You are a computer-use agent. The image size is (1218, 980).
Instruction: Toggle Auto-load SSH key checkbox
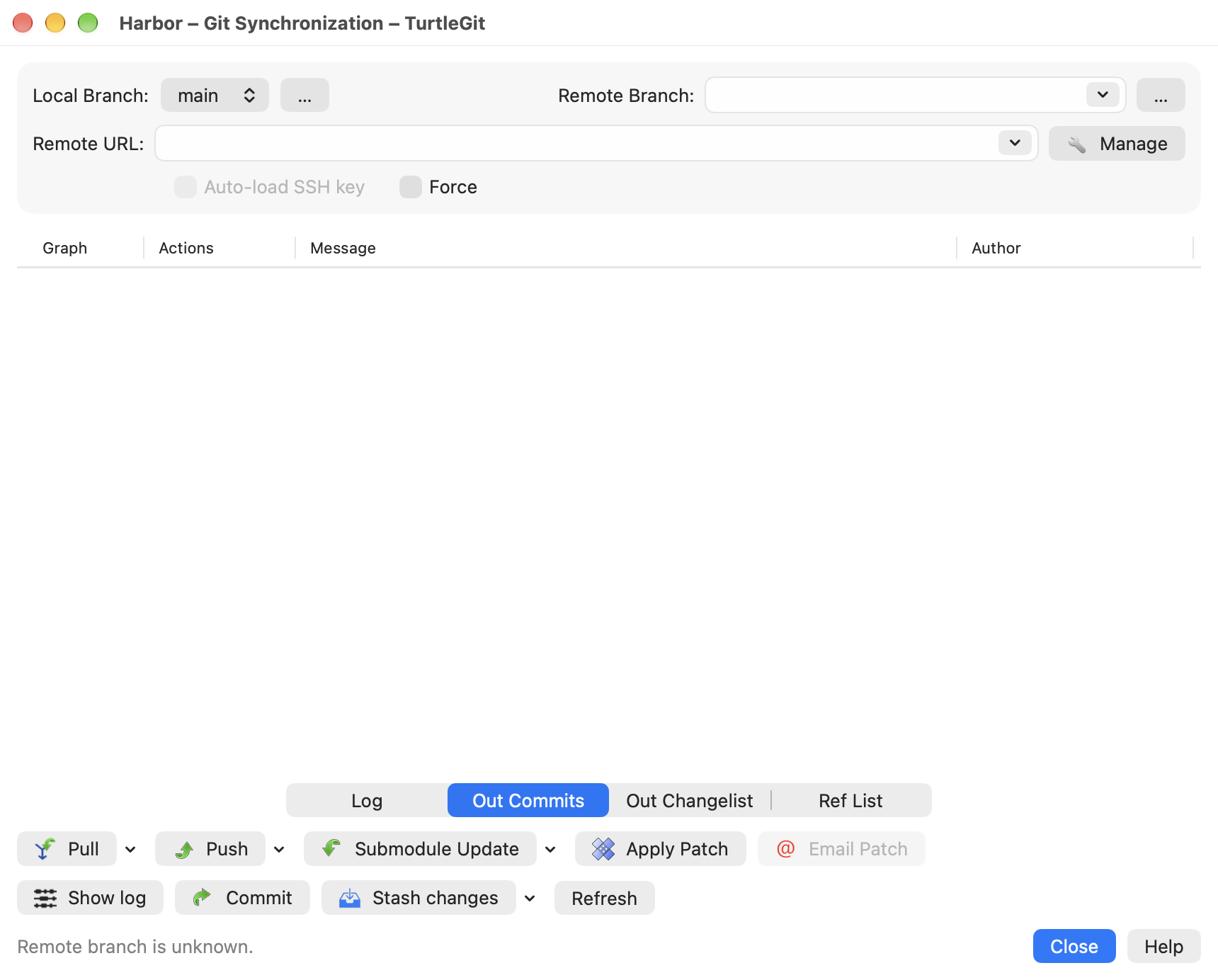tap(186, 187)
